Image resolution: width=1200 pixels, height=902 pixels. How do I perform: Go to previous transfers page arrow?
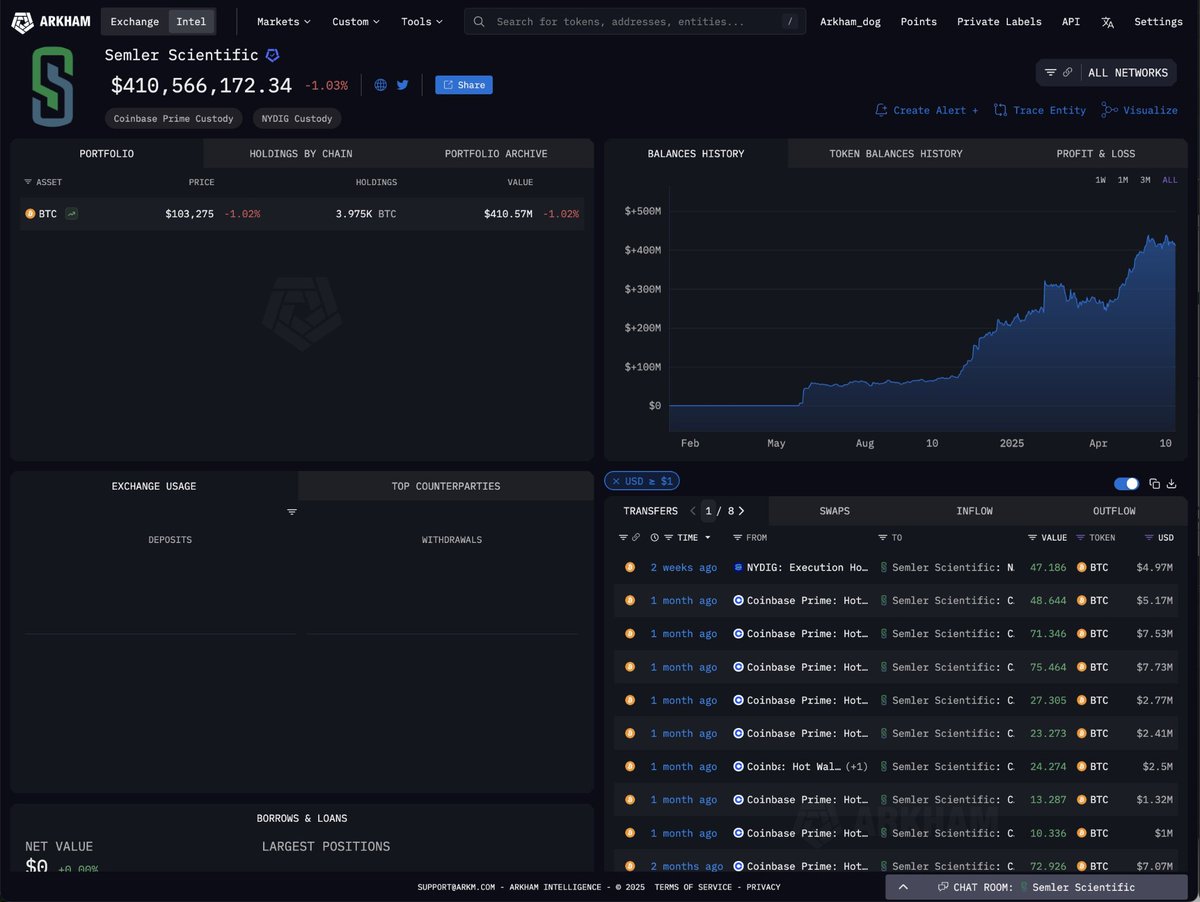click(693, 511)
